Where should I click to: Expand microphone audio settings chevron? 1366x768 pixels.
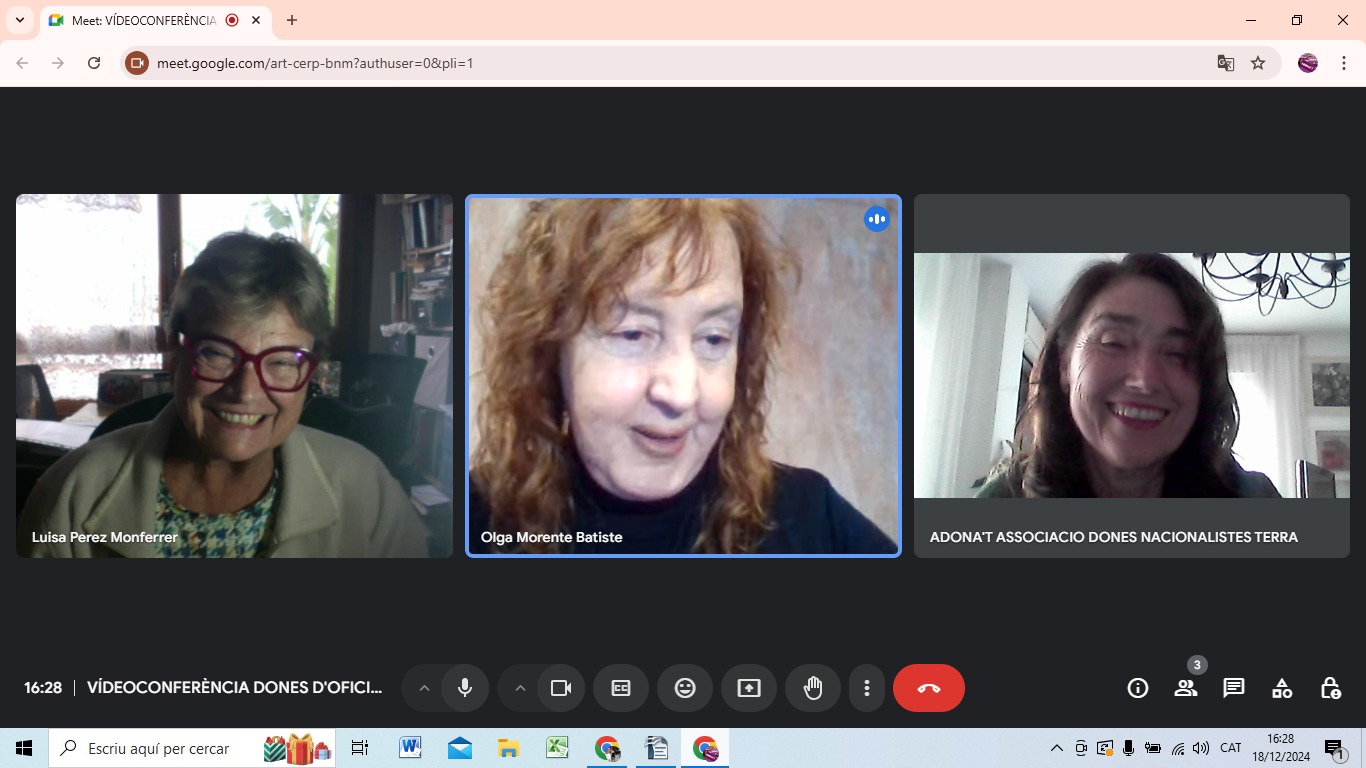tap(424, 688)
